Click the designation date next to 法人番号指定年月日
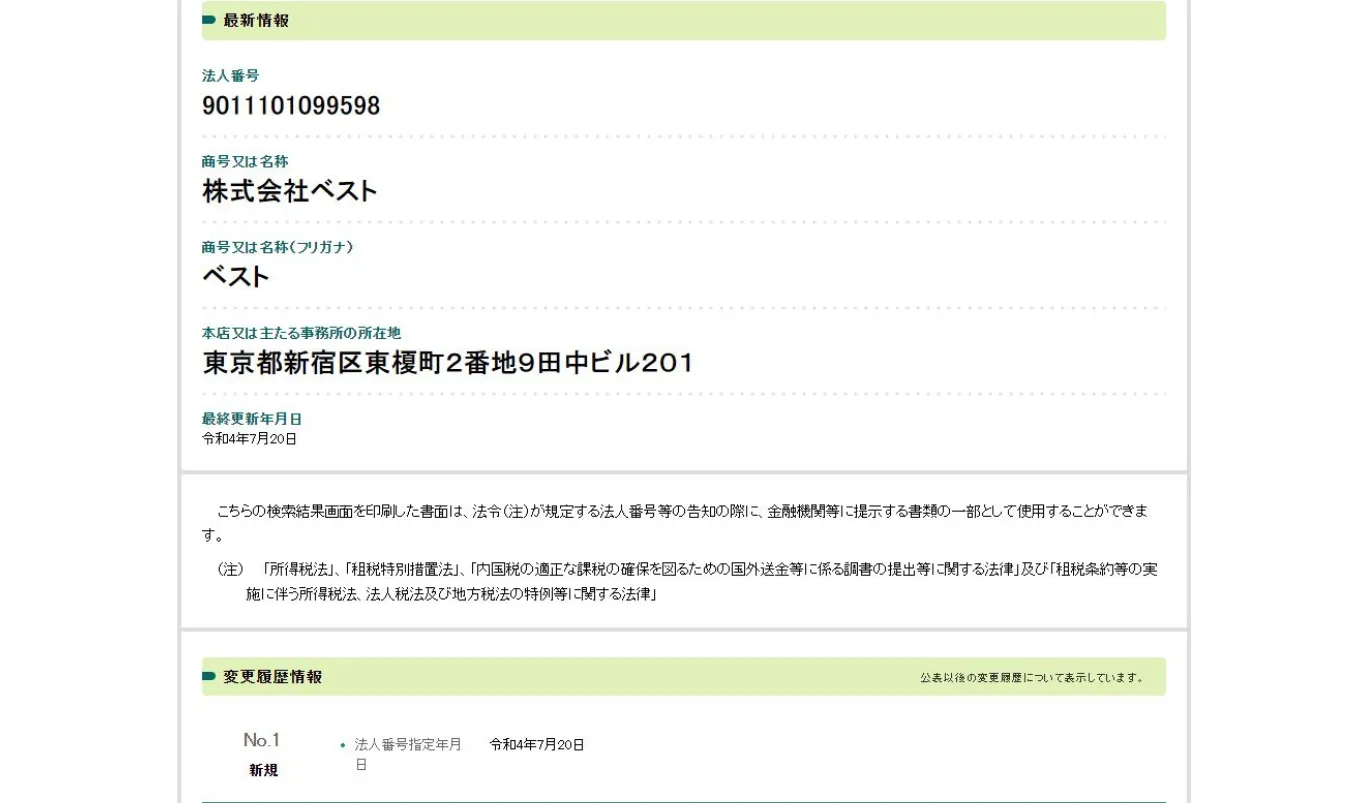 pyautogui.click(x=536, y=745)
